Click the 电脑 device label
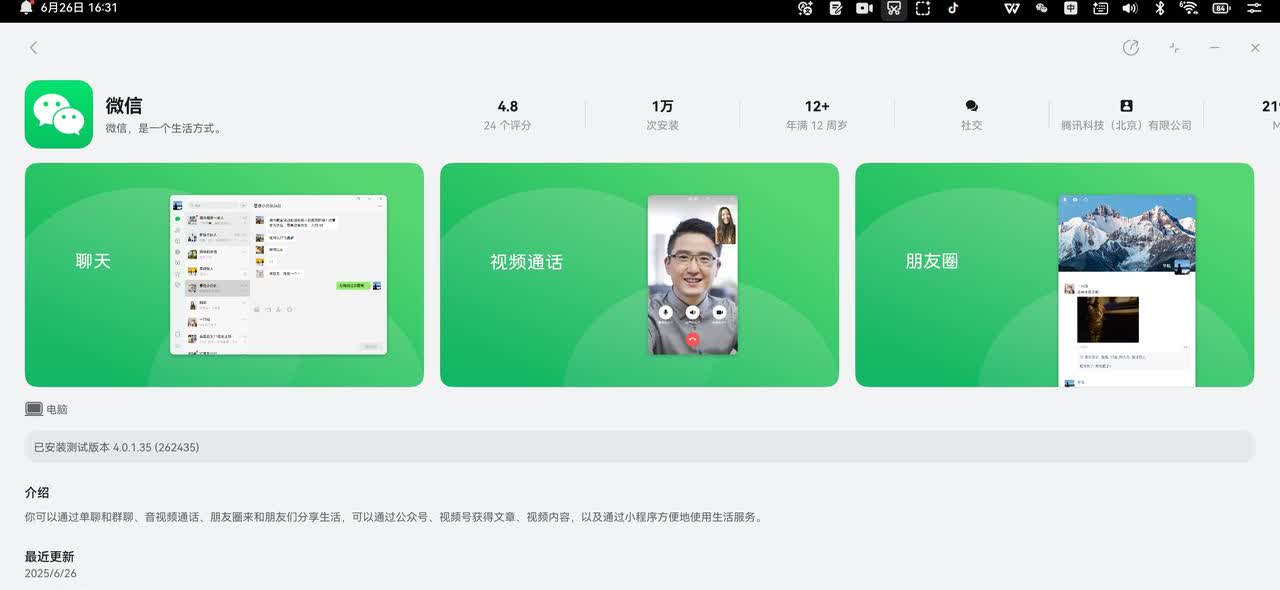This screenshot has width=1280, height=590. (x=57, y=410)
